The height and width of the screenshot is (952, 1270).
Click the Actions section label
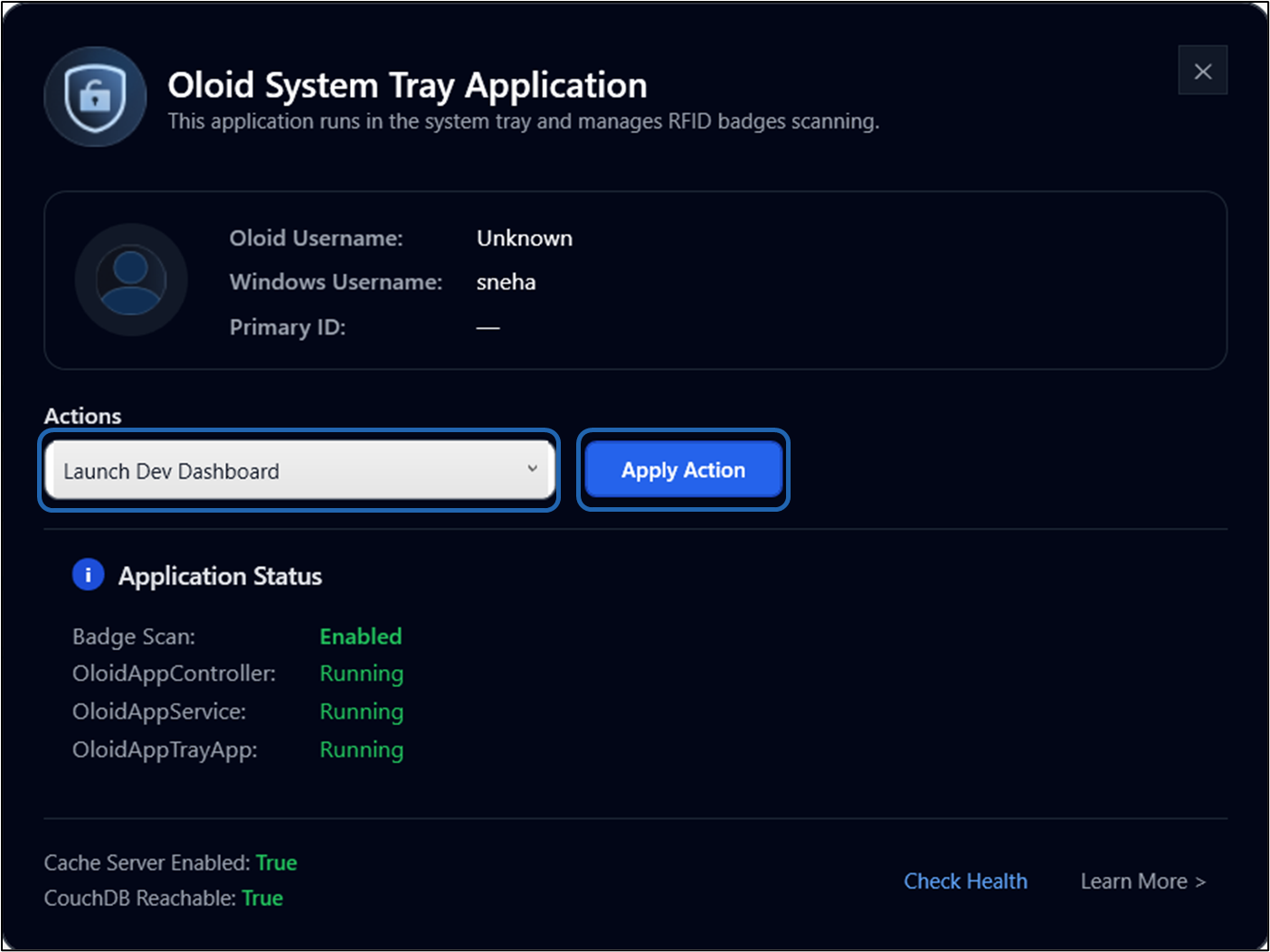82,416
